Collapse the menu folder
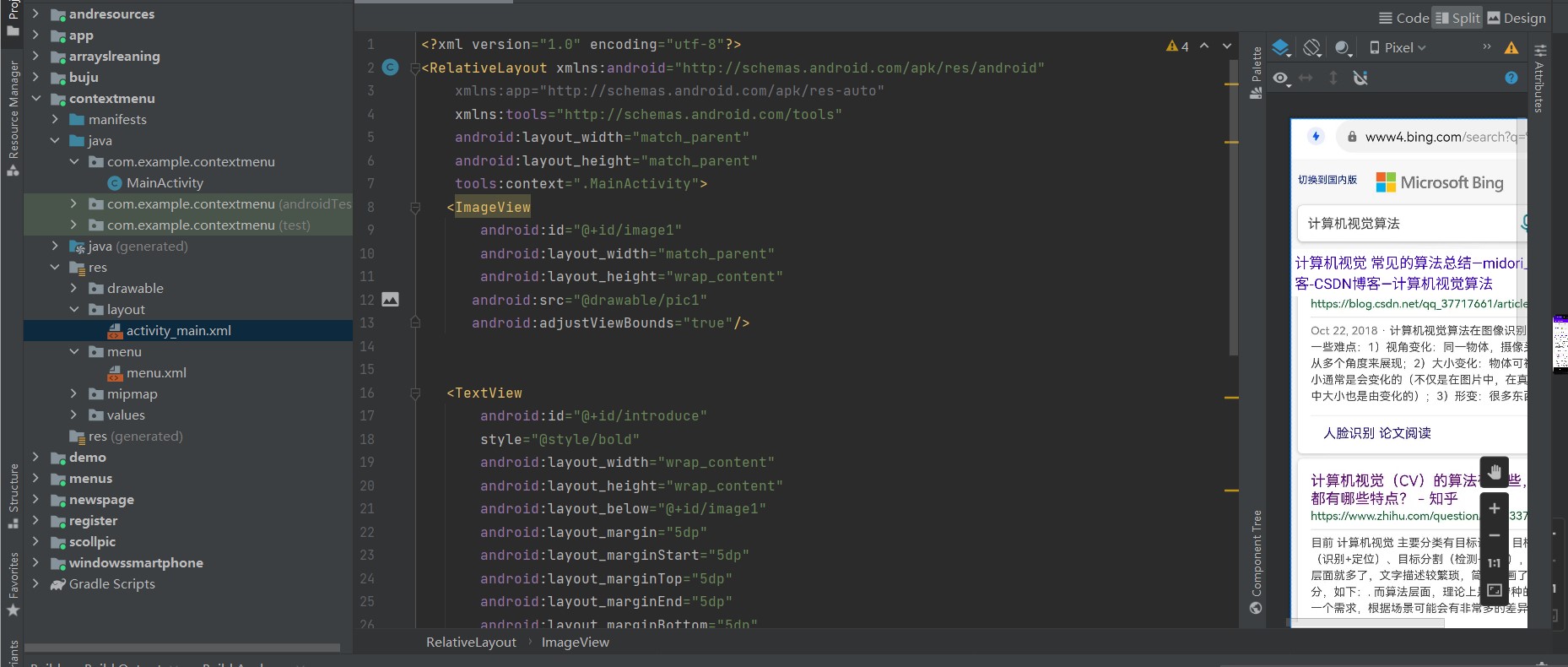The height and width of the screenshot is (667, 1568). coord(73,351)
